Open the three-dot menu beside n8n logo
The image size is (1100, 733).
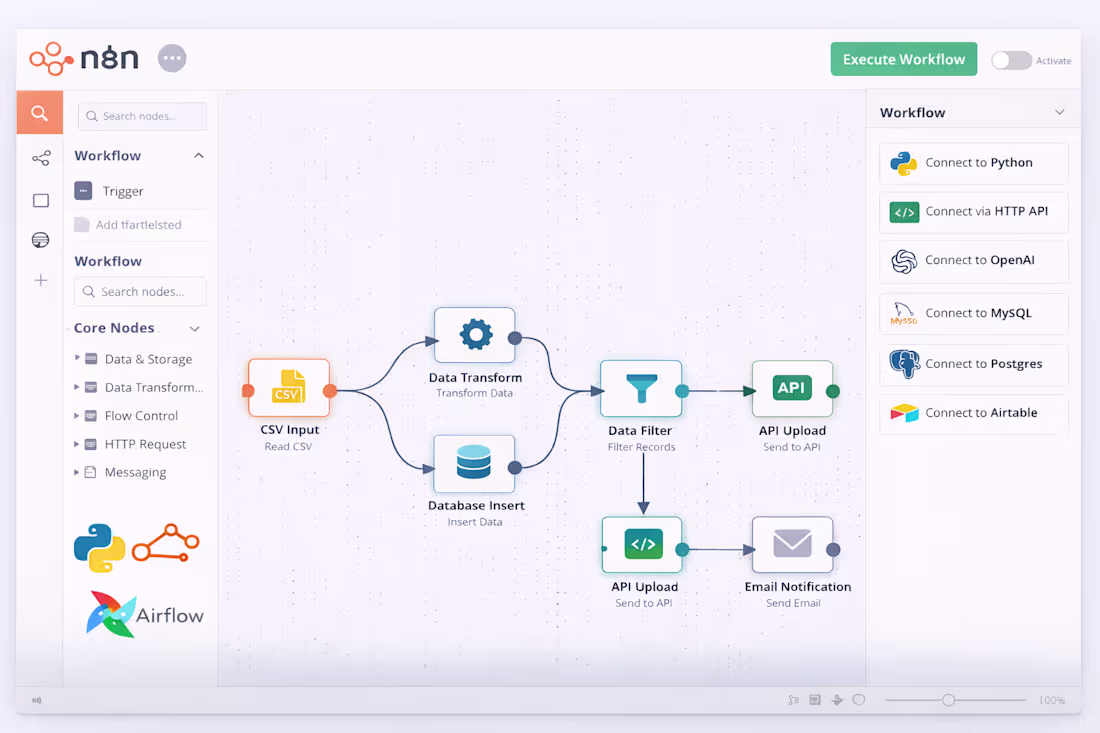pyautogui.click(x=171, y=58)
